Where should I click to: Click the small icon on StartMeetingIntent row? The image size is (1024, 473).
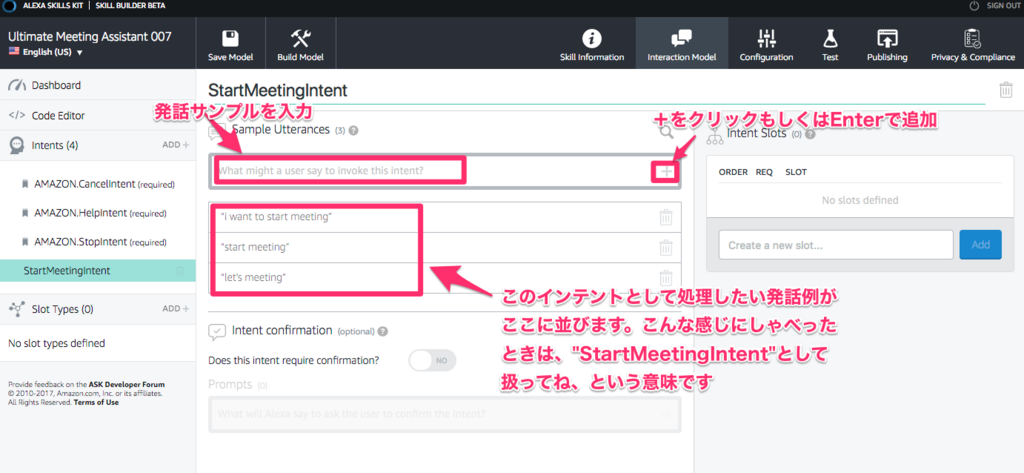180,270
